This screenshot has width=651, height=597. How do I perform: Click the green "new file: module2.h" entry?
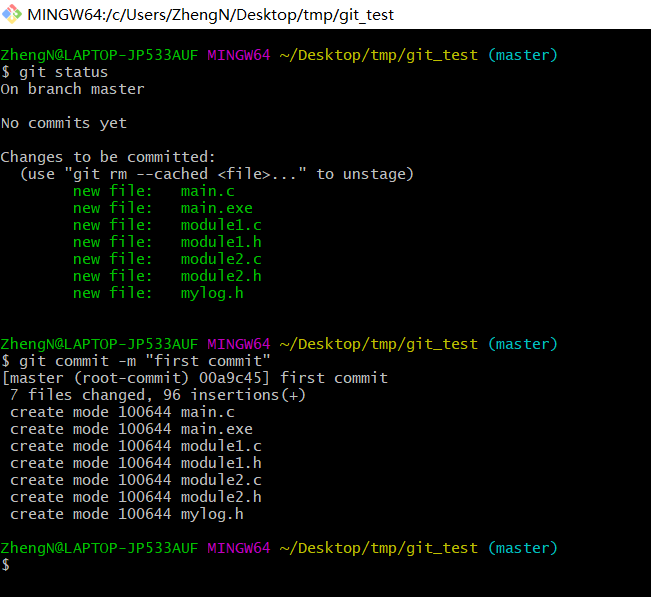point(166,276)
